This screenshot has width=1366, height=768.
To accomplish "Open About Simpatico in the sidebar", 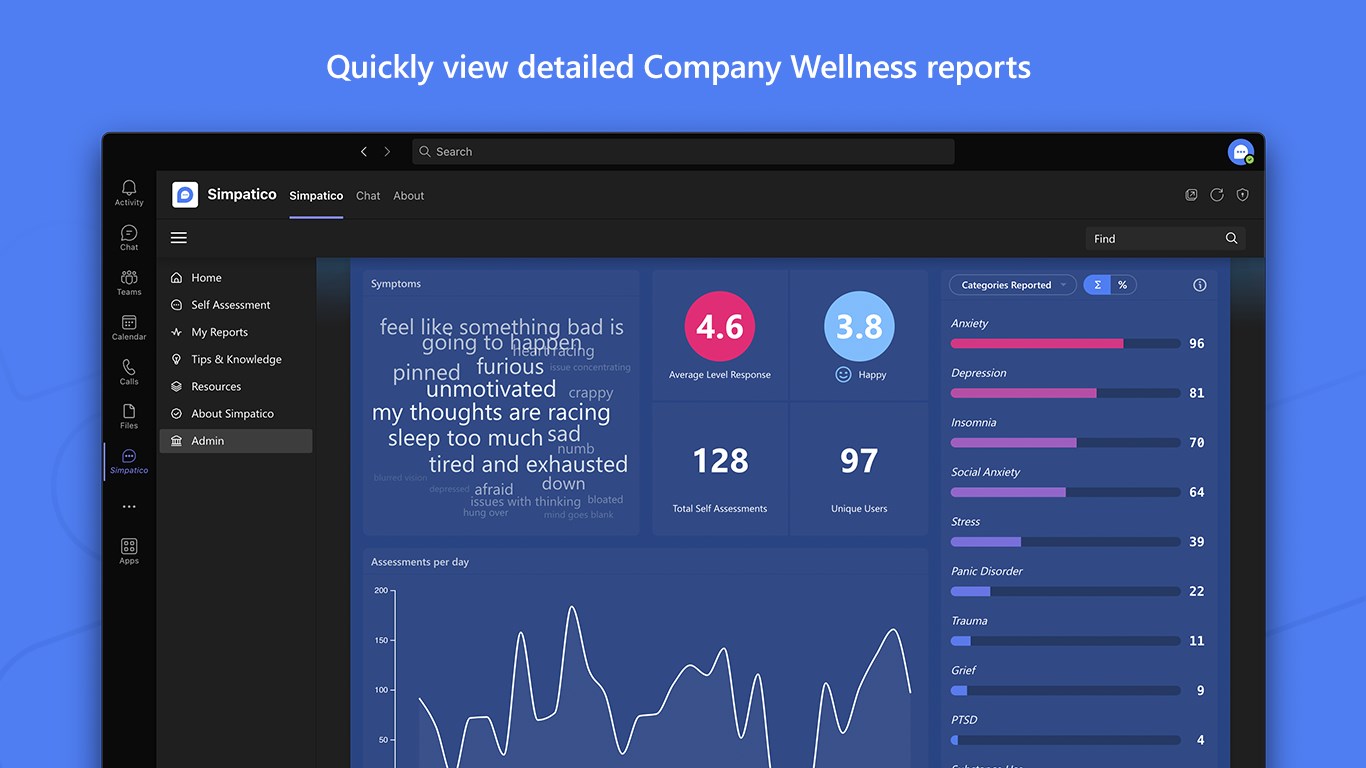I will 236,413.
